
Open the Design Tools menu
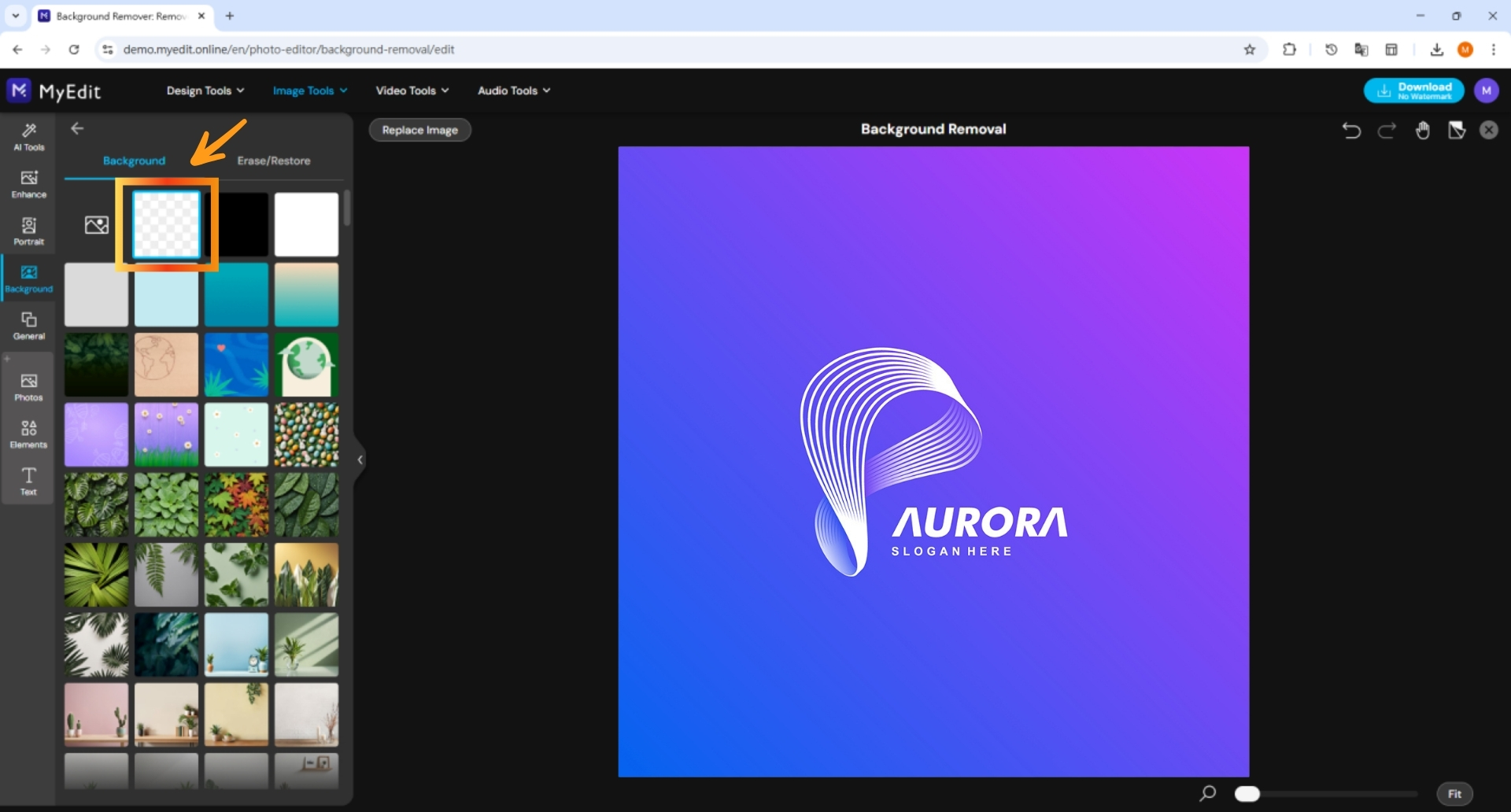pos(204,90)
